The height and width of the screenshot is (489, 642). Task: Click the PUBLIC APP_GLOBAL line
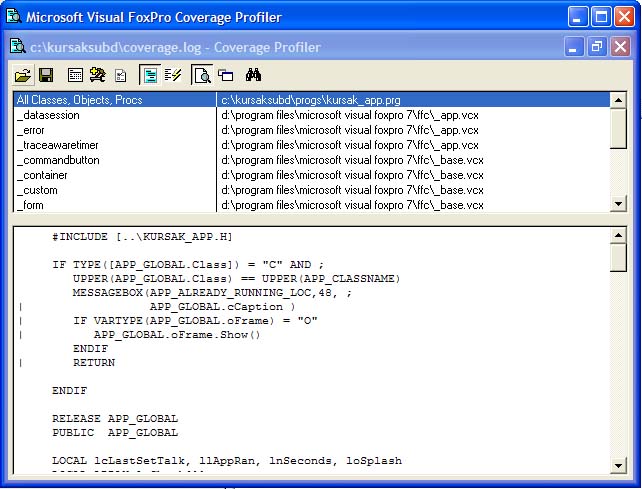pyautogui.click(x=115, y=432)
